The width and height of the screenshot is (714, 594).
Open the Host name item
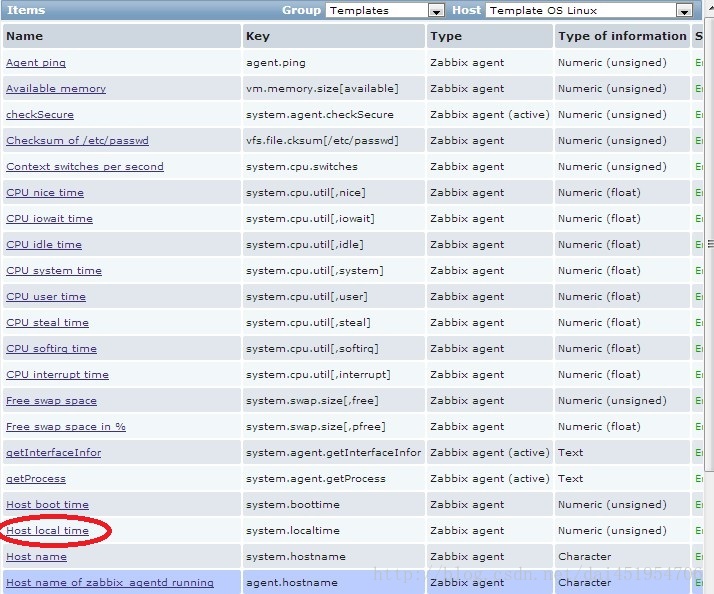click(x=36, y=556)
